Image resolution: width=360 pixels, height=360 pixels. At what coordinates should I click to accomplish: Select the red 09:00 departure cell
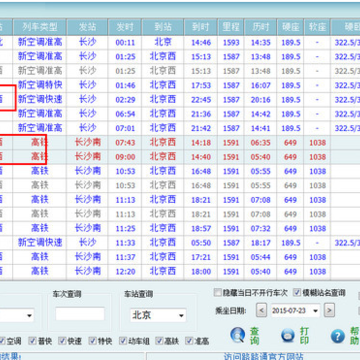pos(125,157)
